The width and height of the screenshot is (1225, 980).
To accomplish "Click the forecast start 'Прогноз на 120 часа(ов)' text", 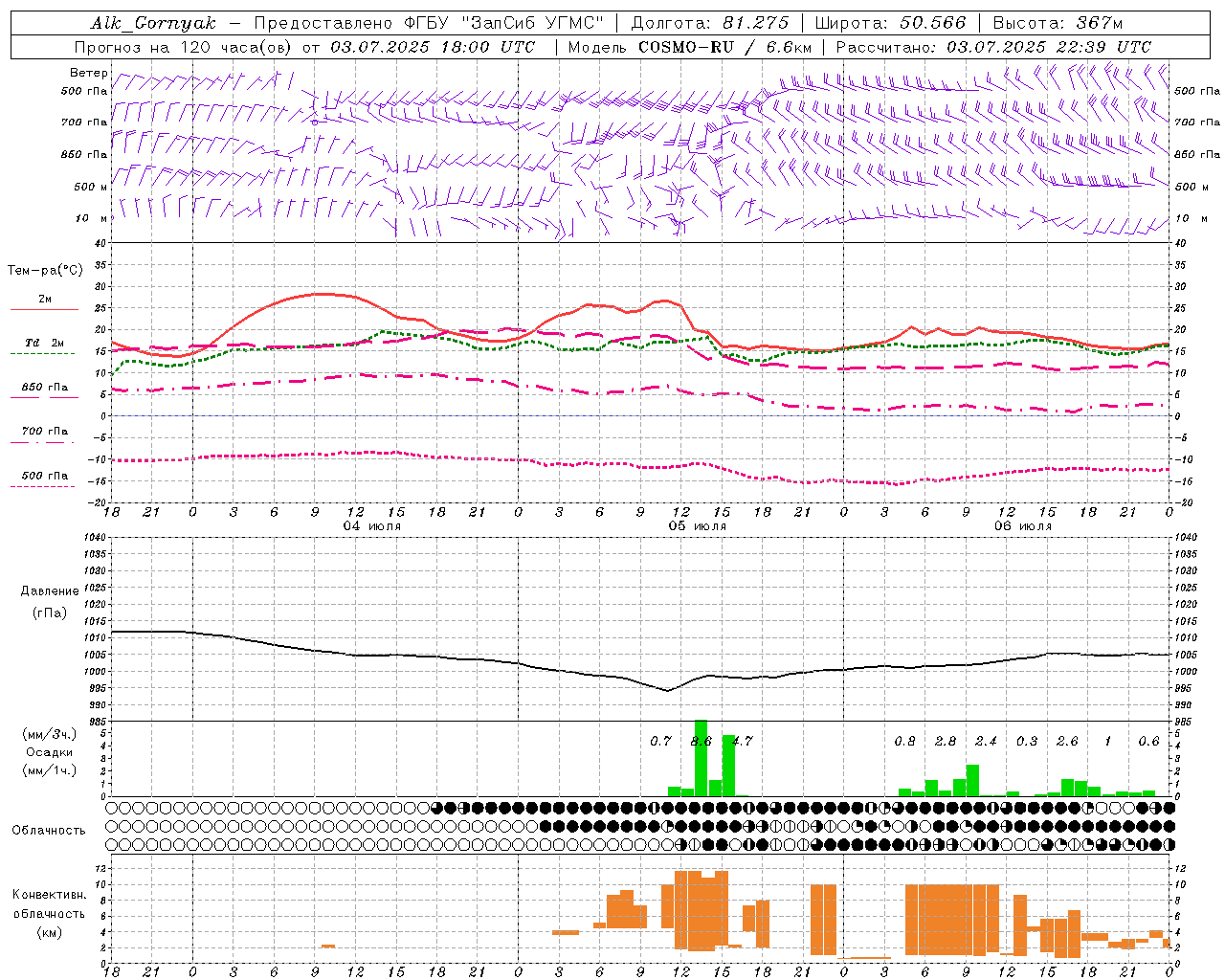I will (x=185, y=47).
